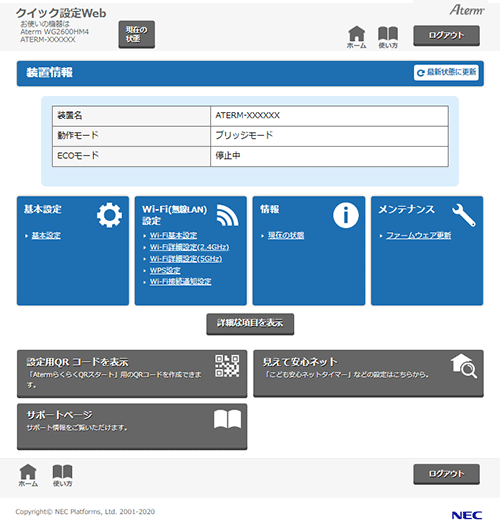Viewport: 500px width, 526px height.
Task: Open ファームウェア更新 link
Action: [418, 235]
